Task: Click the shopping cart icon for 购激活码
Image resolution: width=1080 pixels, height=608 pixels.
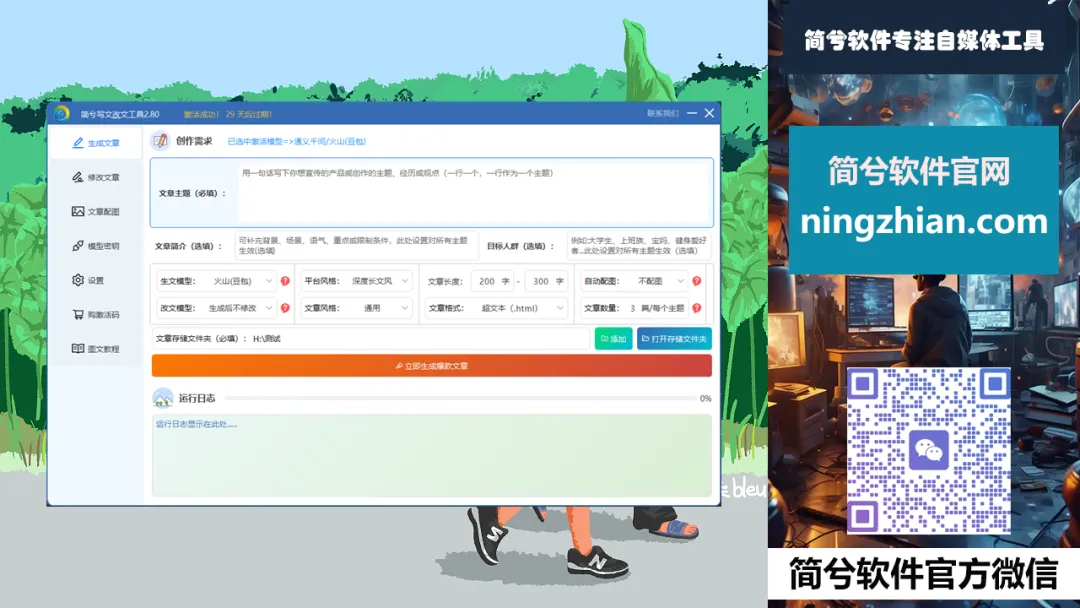Action: click(x=78, y=315)
